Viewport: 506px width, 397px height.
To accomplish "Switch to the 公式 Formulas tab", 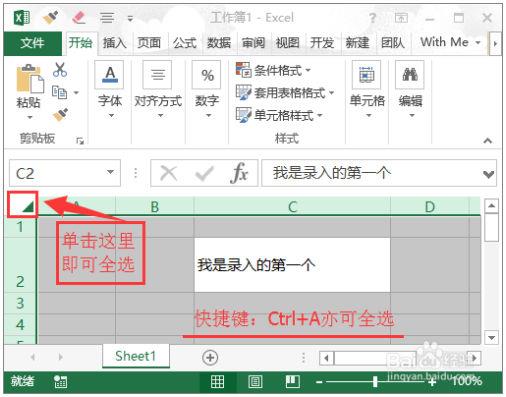I will point(184,43).
